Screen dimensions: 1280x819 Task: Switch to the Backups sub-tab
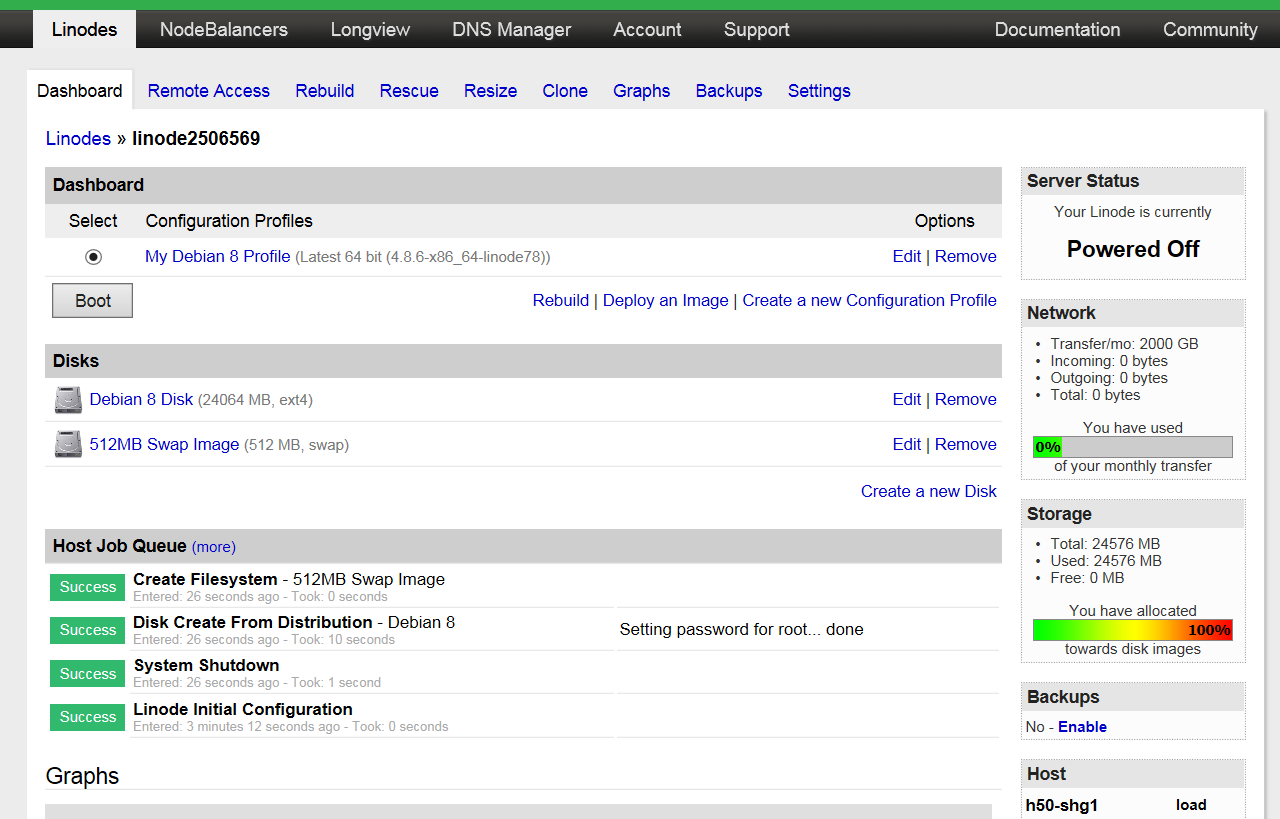tap(729, 91)
